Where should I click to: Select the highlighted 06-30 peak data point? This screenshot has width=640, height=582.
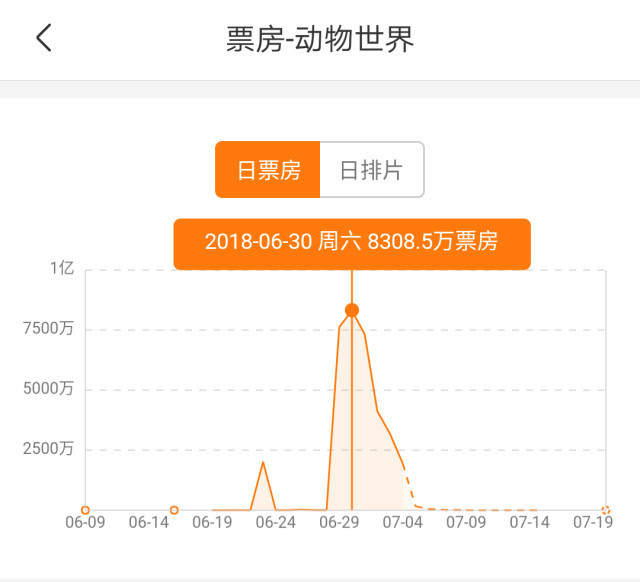tap(352, 310)
